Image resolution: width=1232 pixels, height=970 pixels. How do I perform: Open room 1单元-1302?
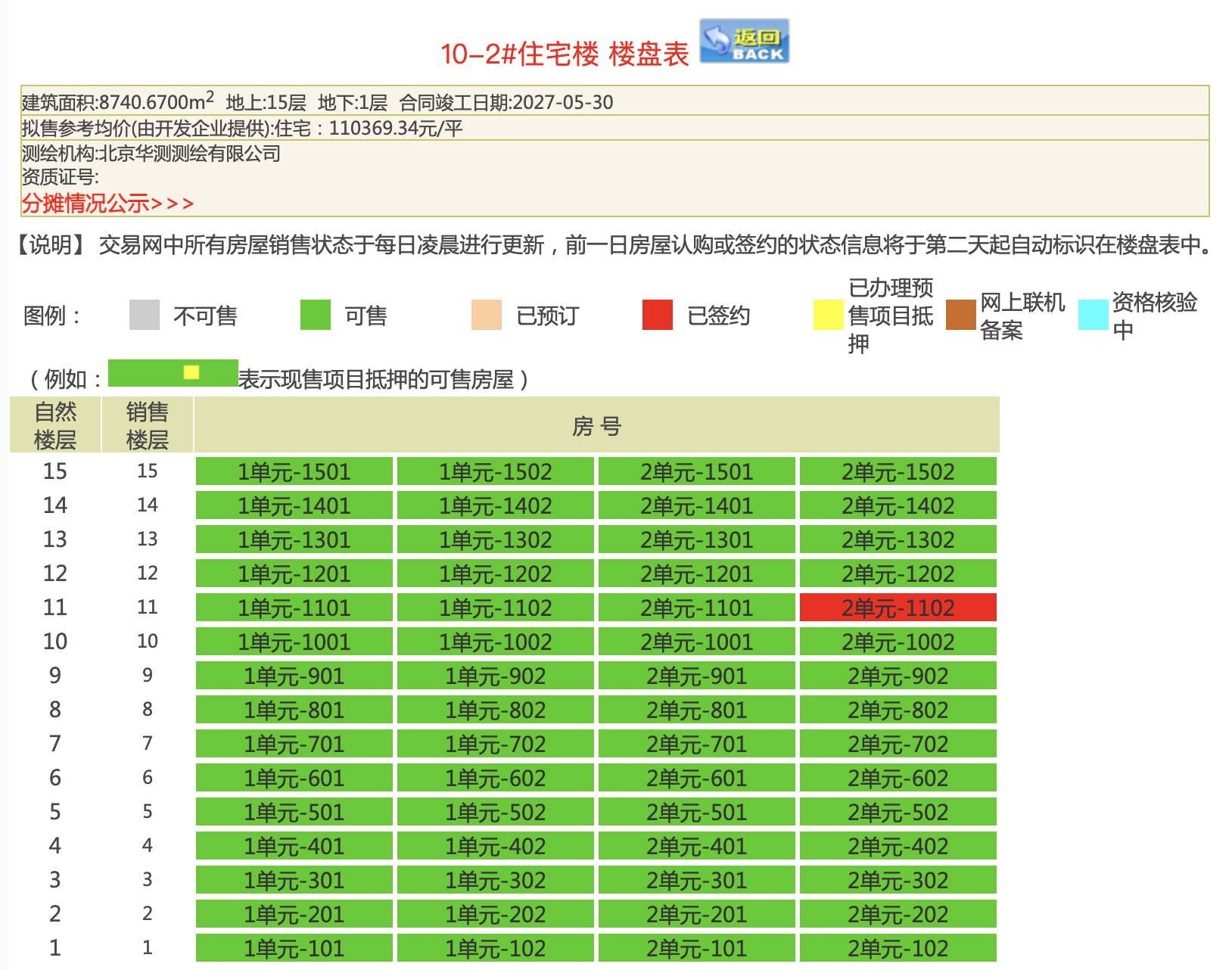(496, 539)
